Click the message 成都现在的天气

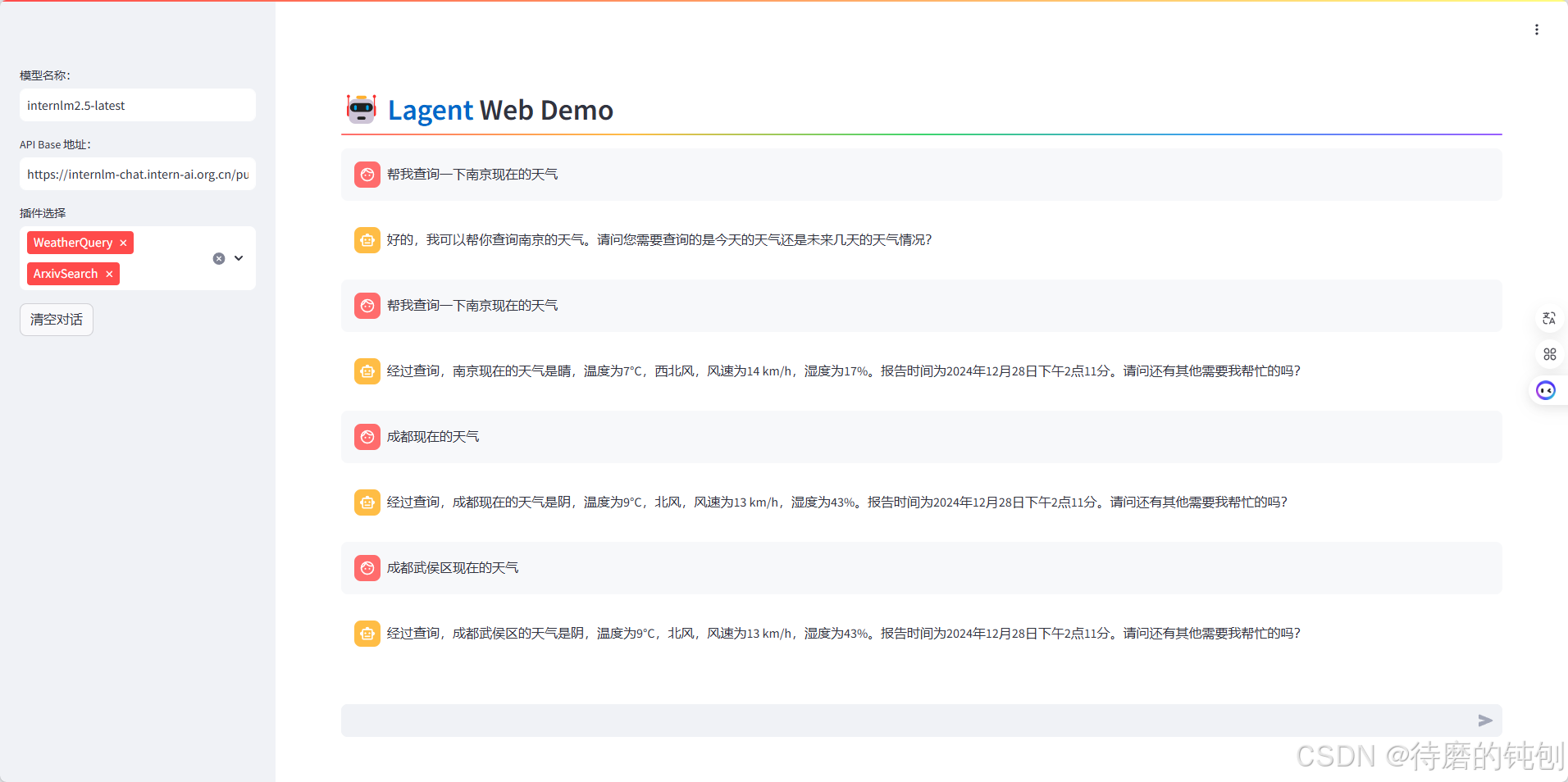point(433,437)
